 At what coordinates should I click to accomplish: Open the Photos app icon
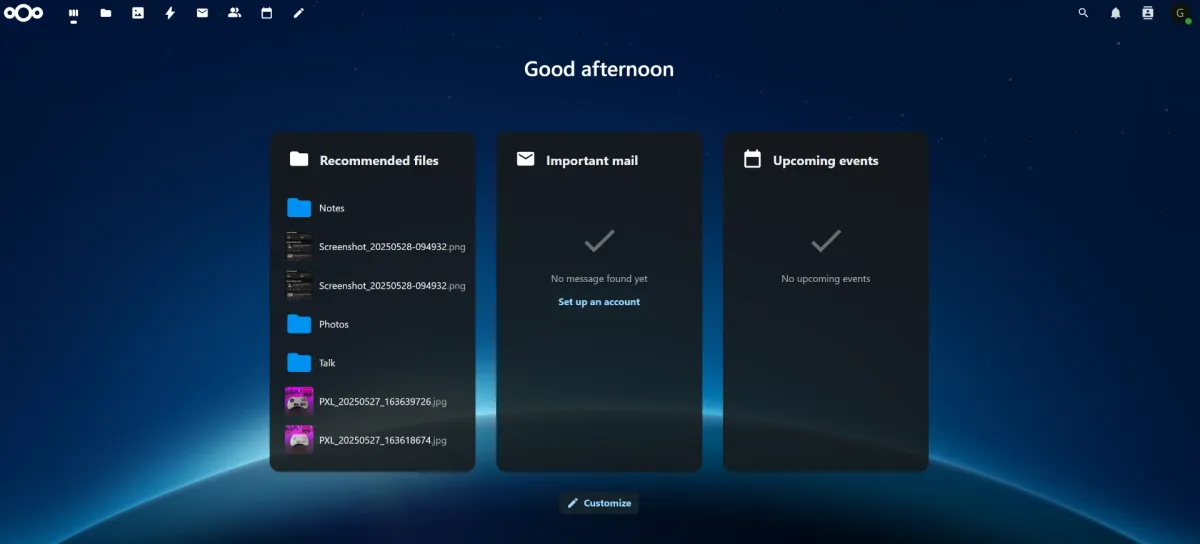pyautogui.click(x=138, y=13)
